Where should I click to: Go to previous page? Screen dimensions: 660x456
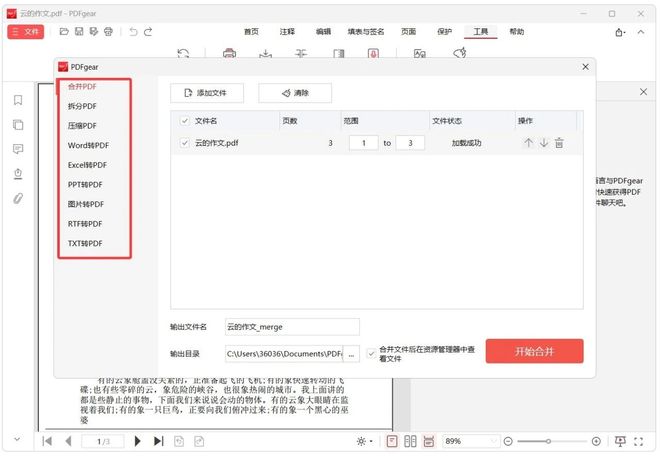point(68,441)
